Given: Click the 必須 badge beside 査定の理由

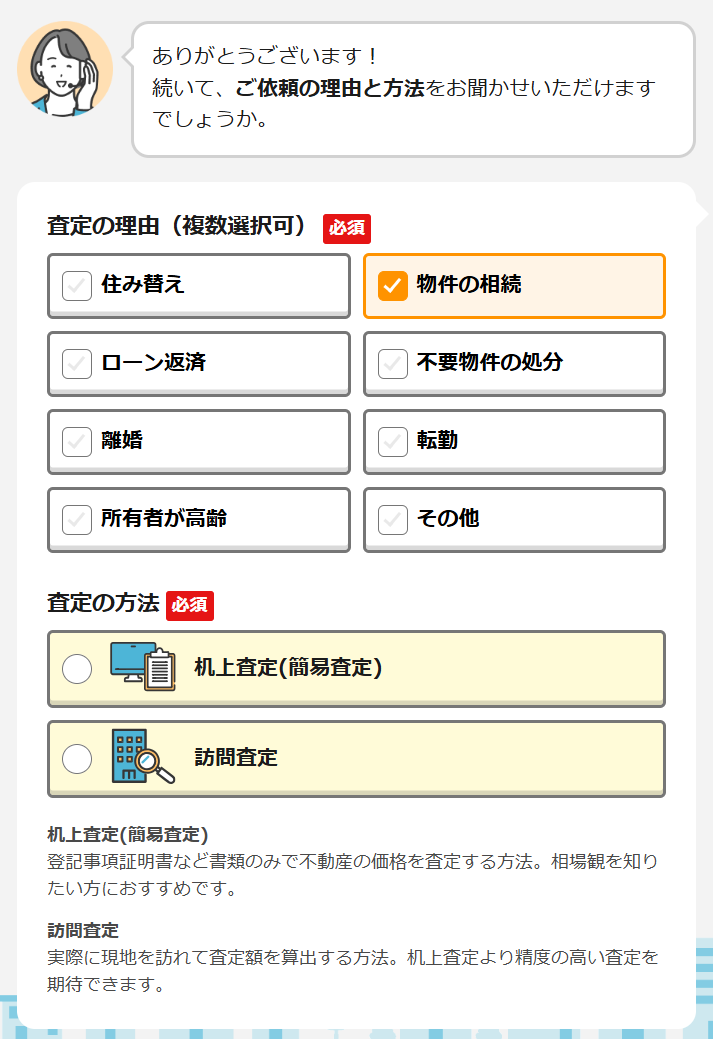Looking at the screenshot, I should click(347, 227).
